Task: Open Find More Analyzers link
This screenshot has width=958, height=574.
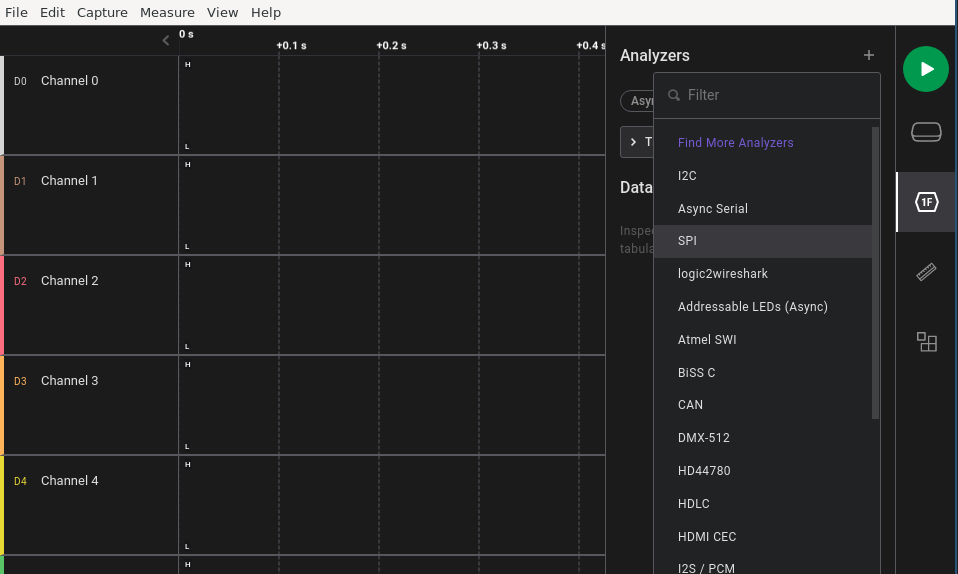Action: point(735,143)
